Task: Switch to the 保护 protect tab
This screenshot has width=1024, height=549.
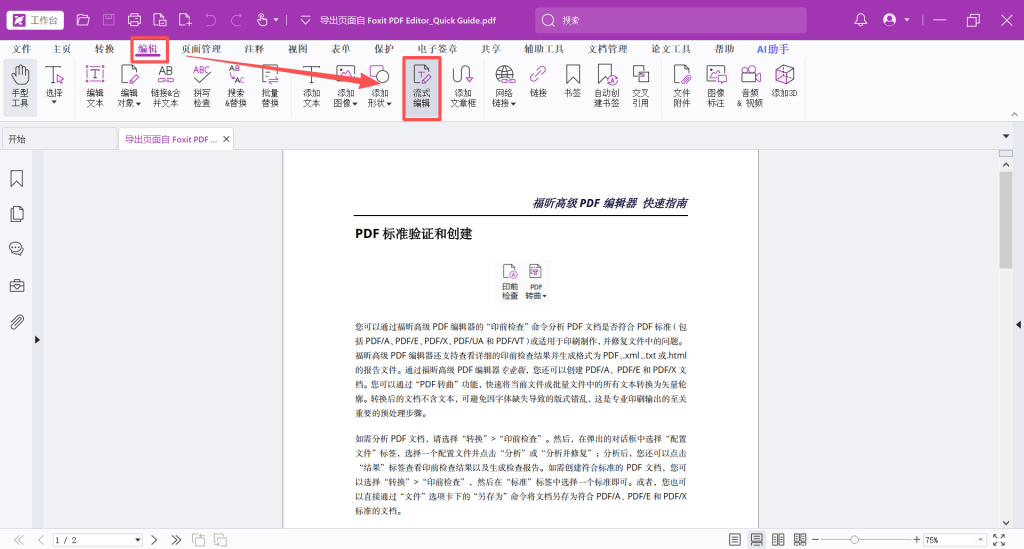Action: tap(384, 49)
